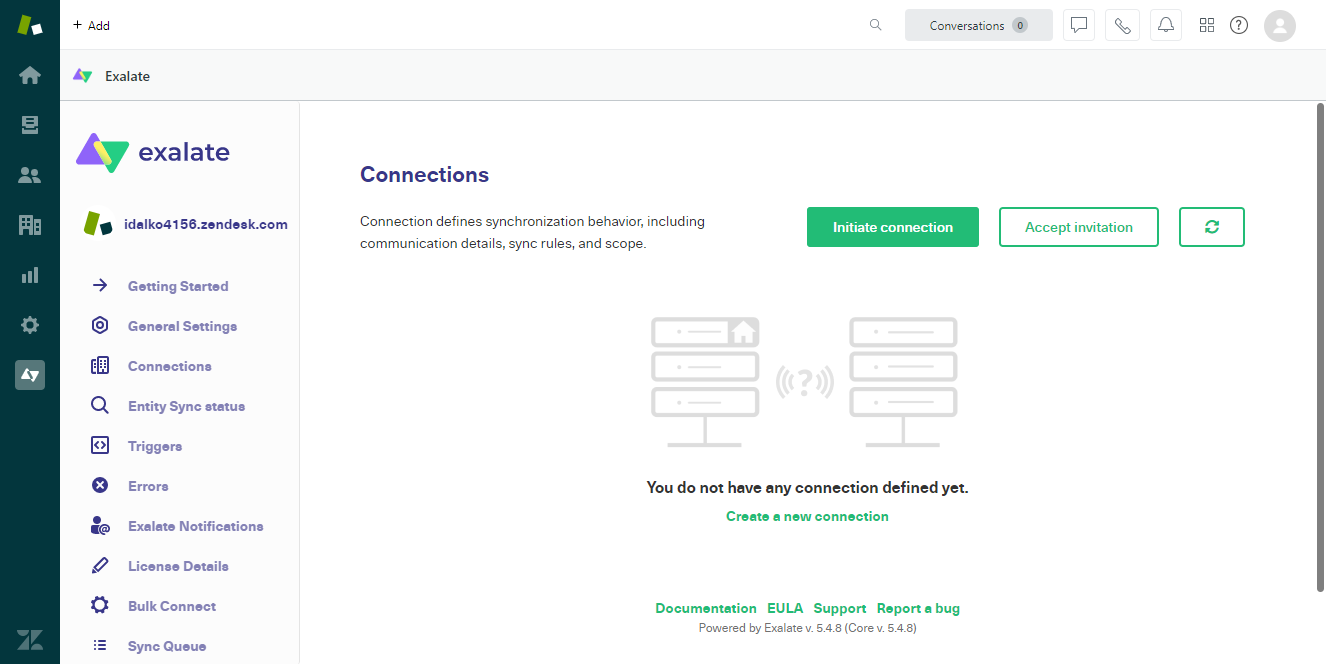The width and height of the screenshot is (1326, 664).
Task: Click Bulk Connect gear icon
Action: tap(100, 606)
